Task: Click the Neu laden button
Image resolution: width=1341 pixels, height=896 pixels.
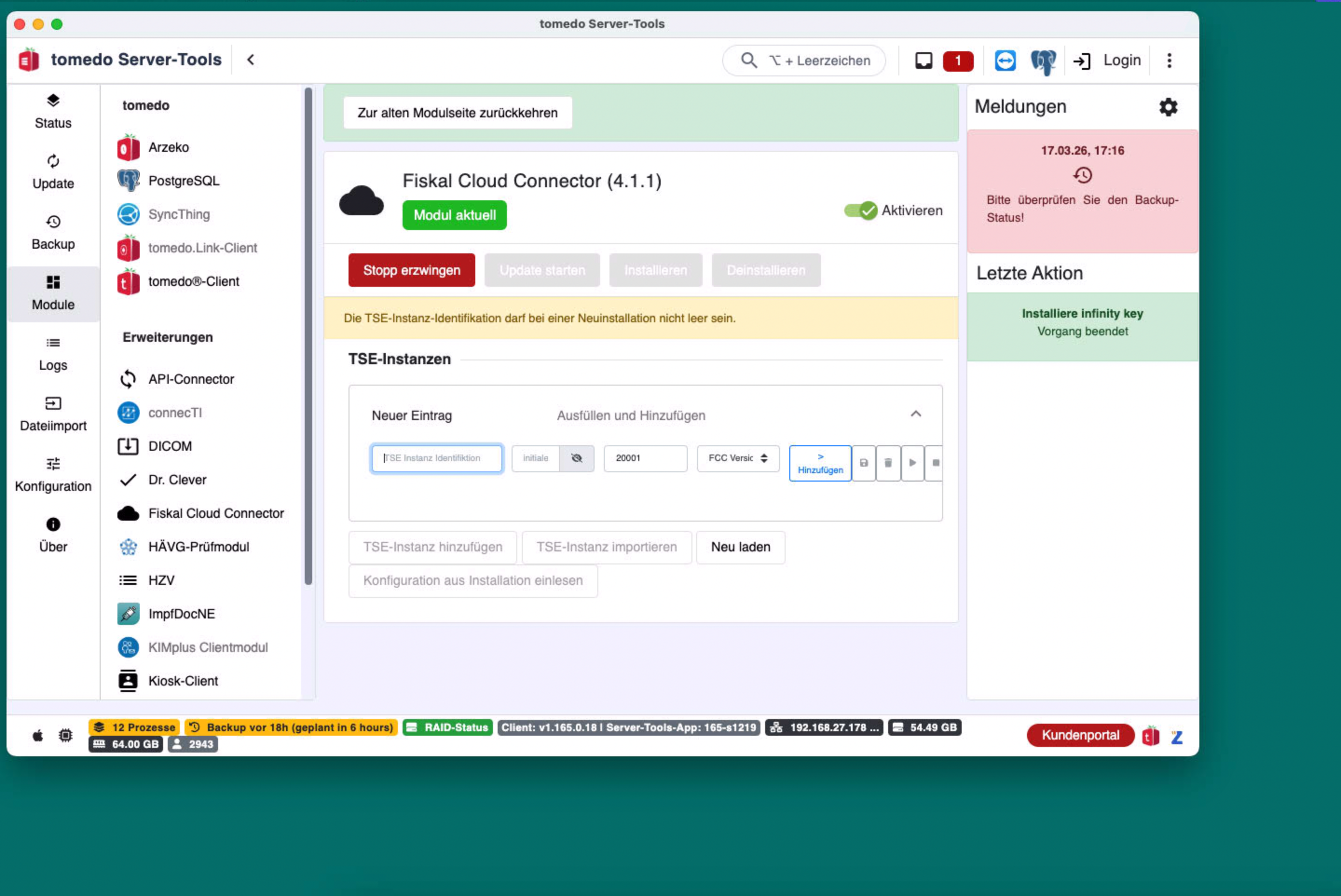Action: [x=741, y=548]
